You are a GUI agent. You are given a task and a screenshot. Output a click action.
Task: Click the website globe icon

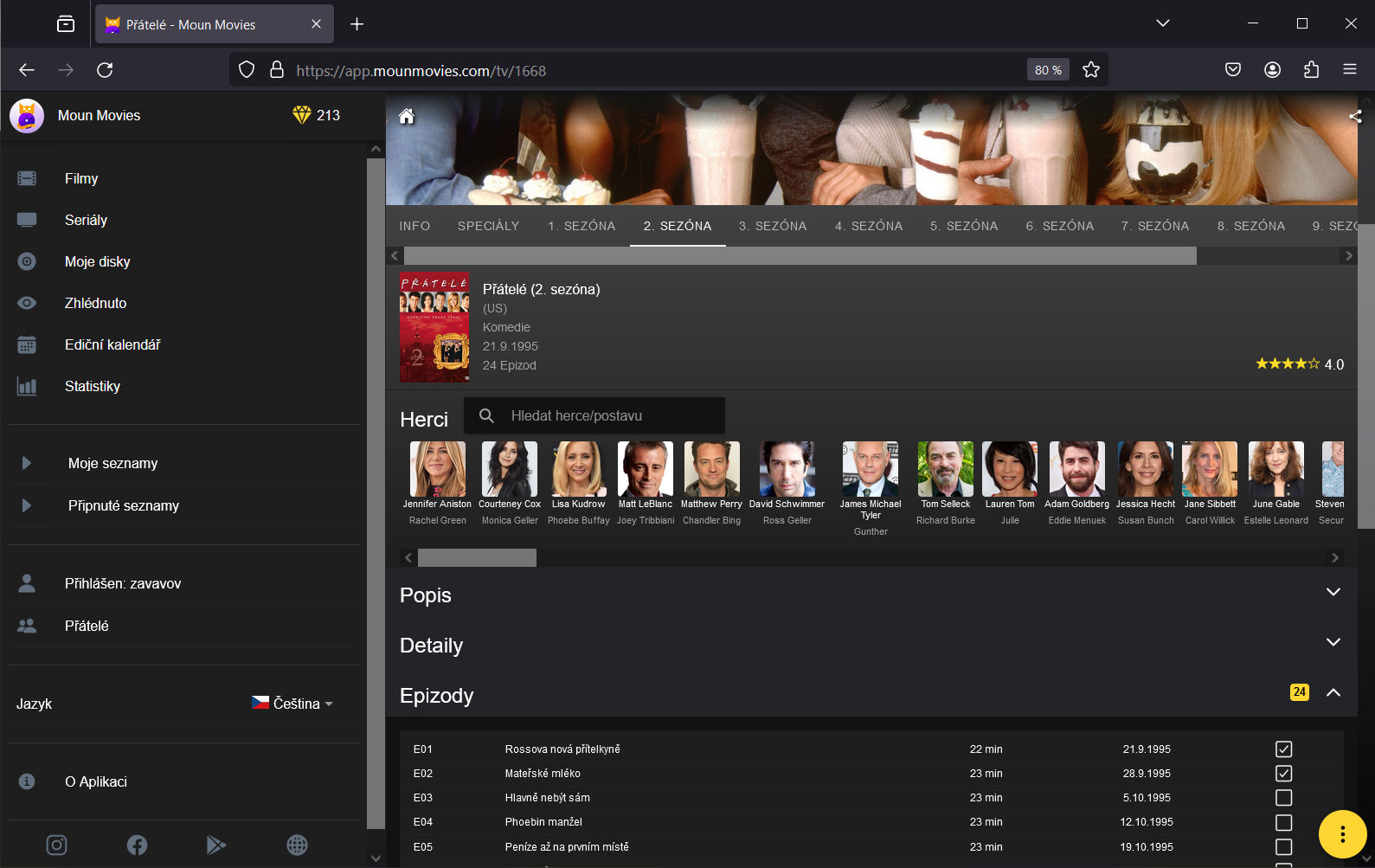[x=297, y=845]
